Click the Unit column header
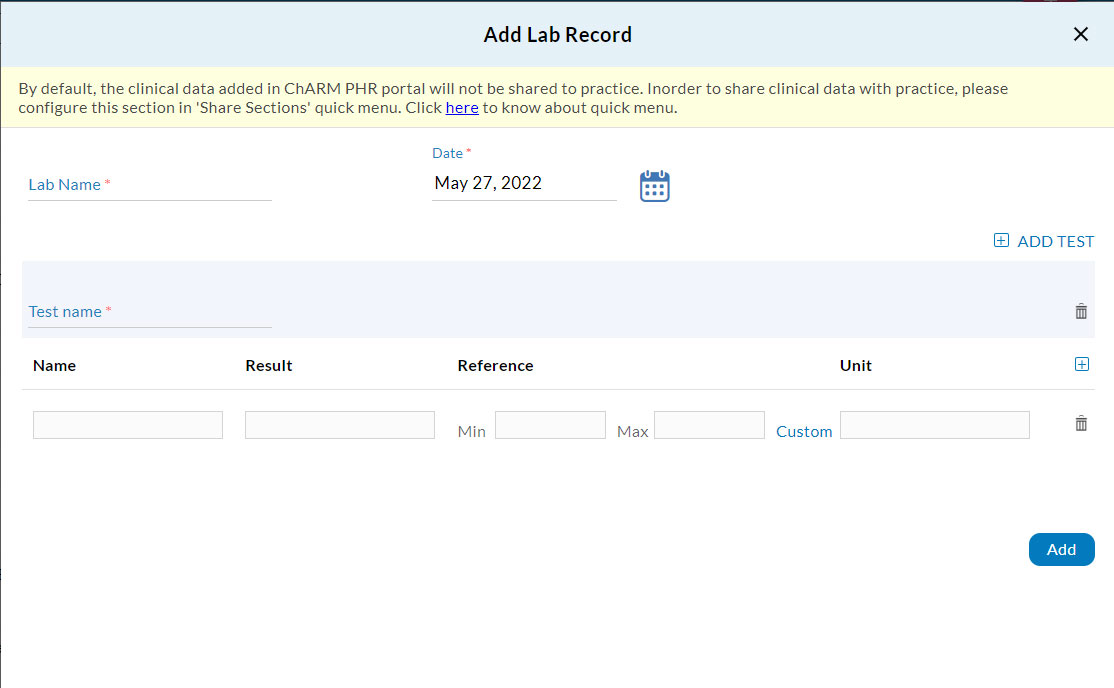This screenshot has height=688, width=1114. point(855,365)
